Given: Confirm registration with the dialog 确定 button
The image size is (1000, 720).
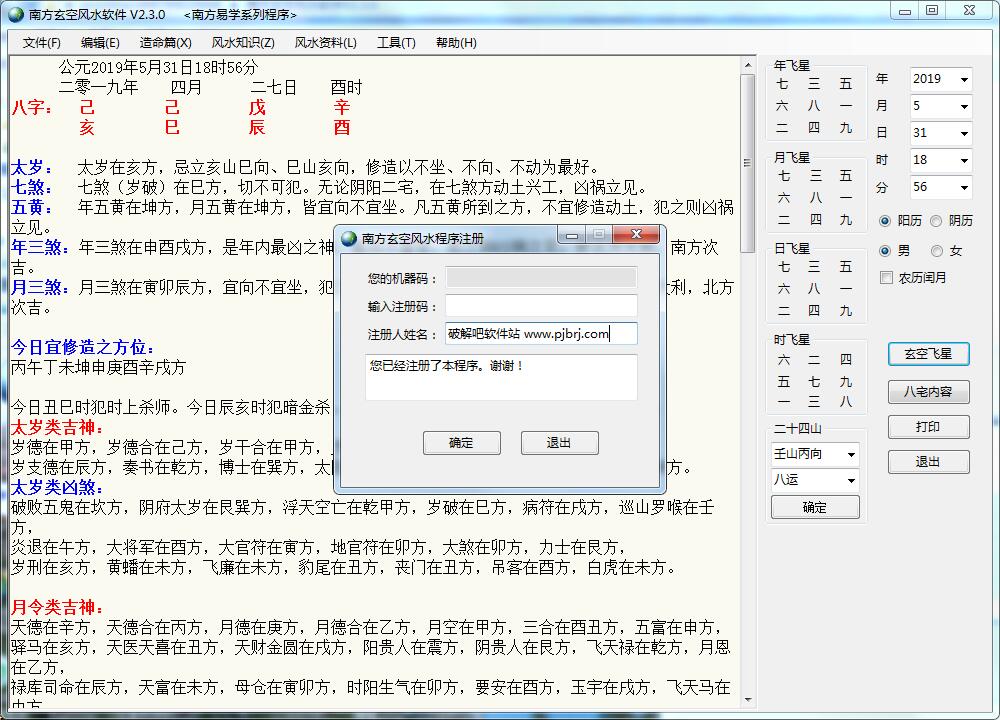Looking at the screenshot, I should pos(462,443).
